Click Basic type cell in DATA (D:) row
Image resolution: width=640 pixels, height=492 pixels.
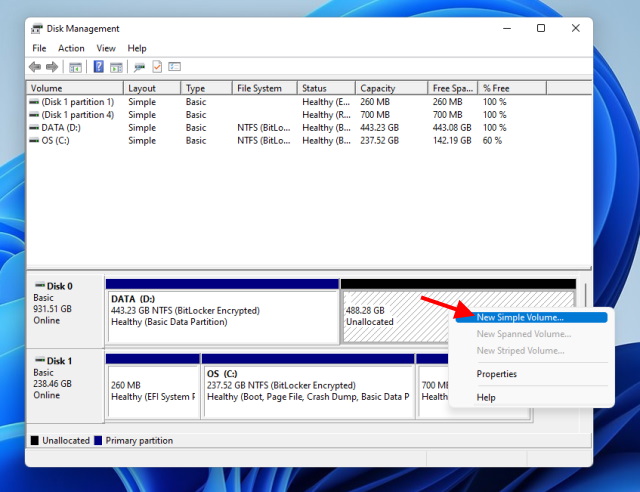tap(196, 128)
